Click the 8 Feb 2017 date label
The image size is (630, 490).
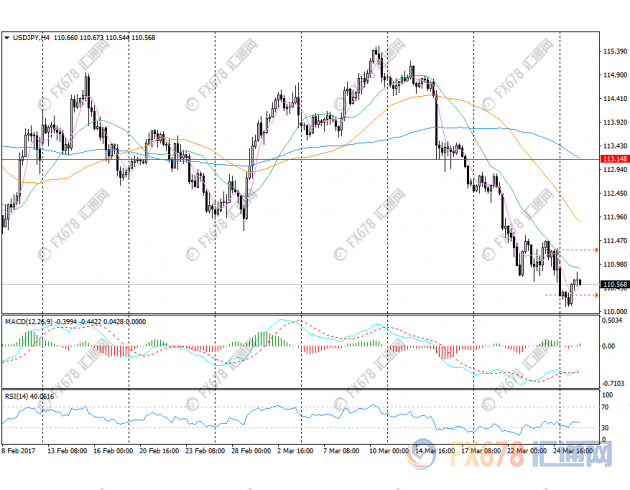(x=20, y=450)
